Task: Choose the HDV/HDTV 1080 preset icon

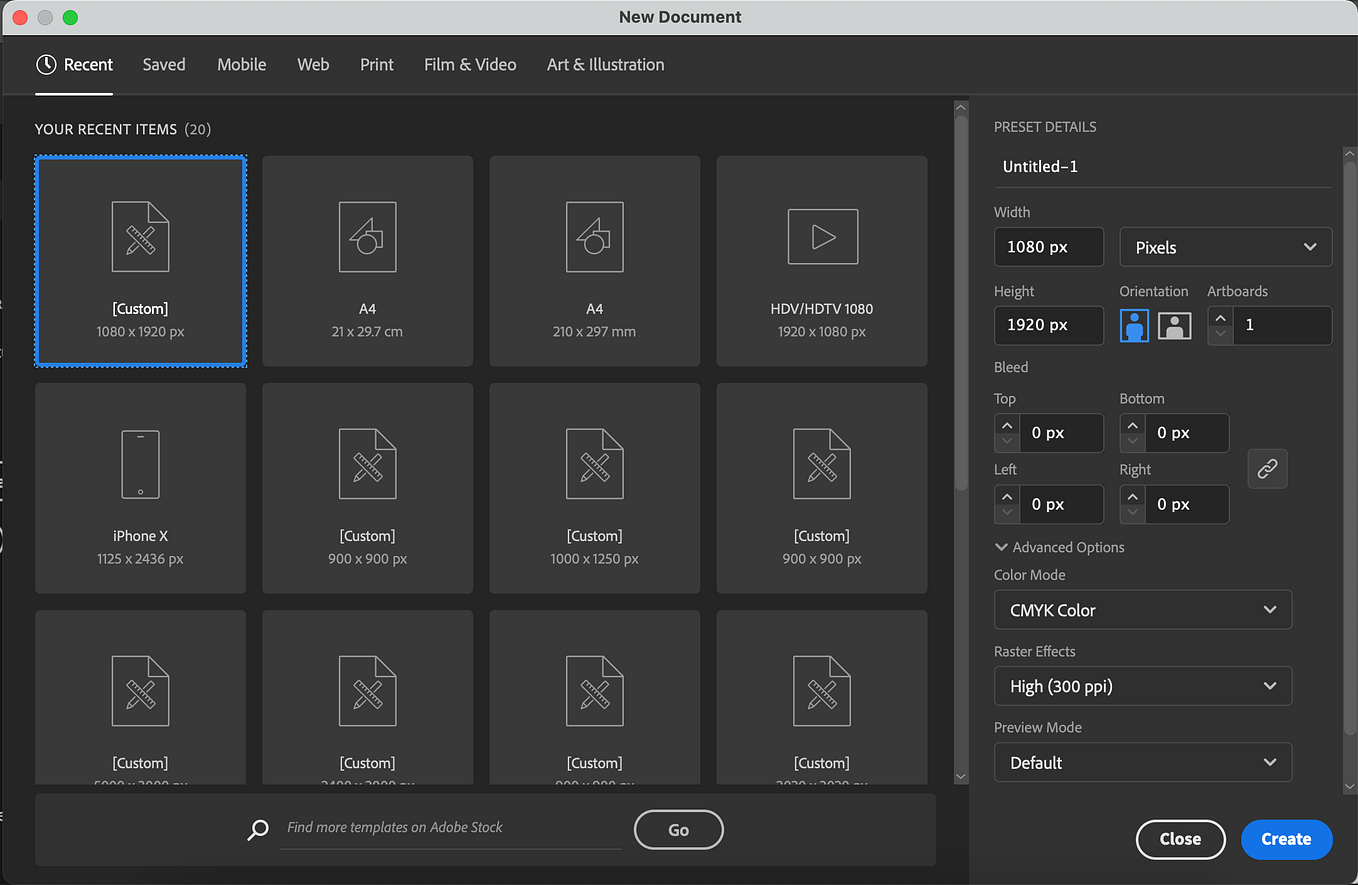Action: point(822,237)
